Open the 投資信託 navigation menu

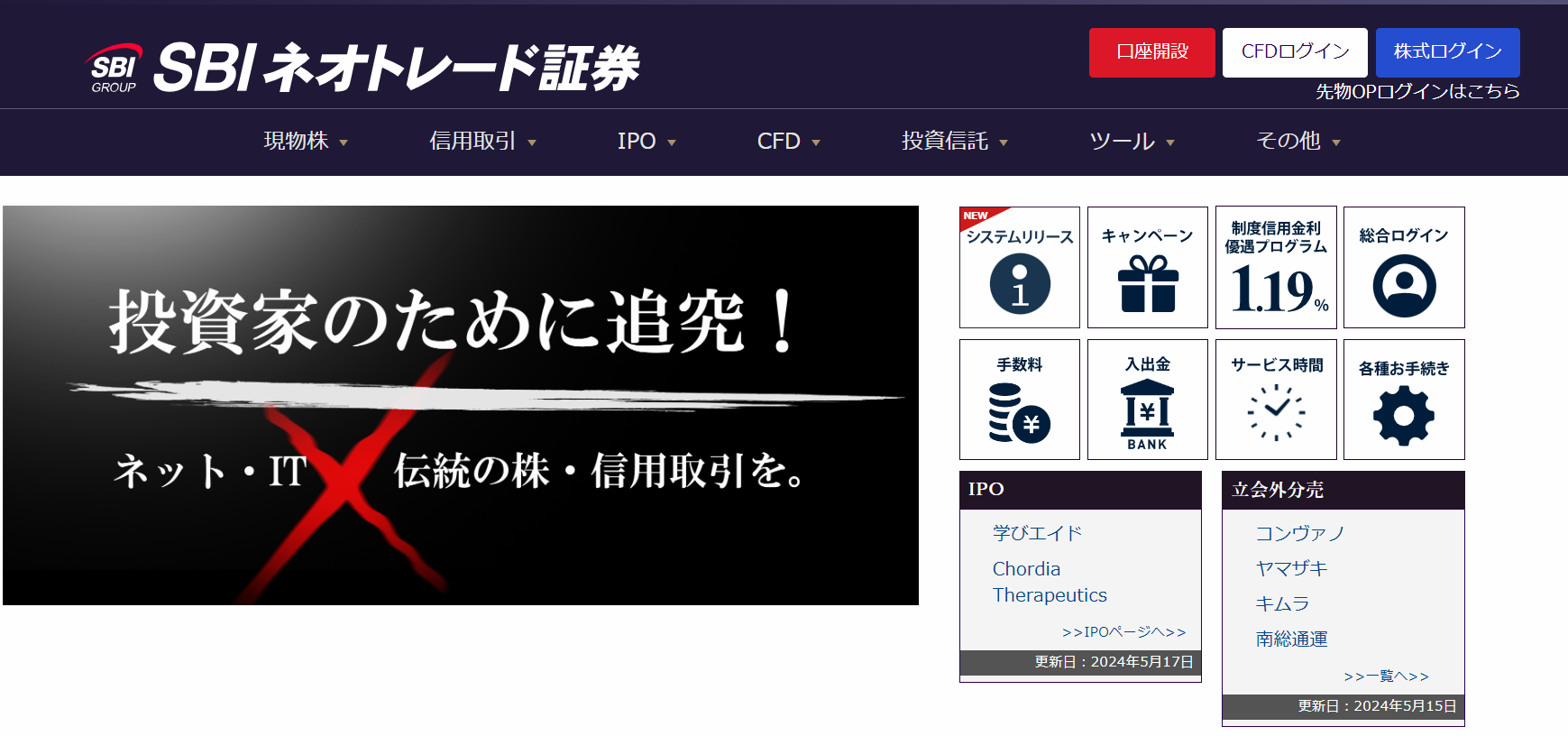(945, 141)
